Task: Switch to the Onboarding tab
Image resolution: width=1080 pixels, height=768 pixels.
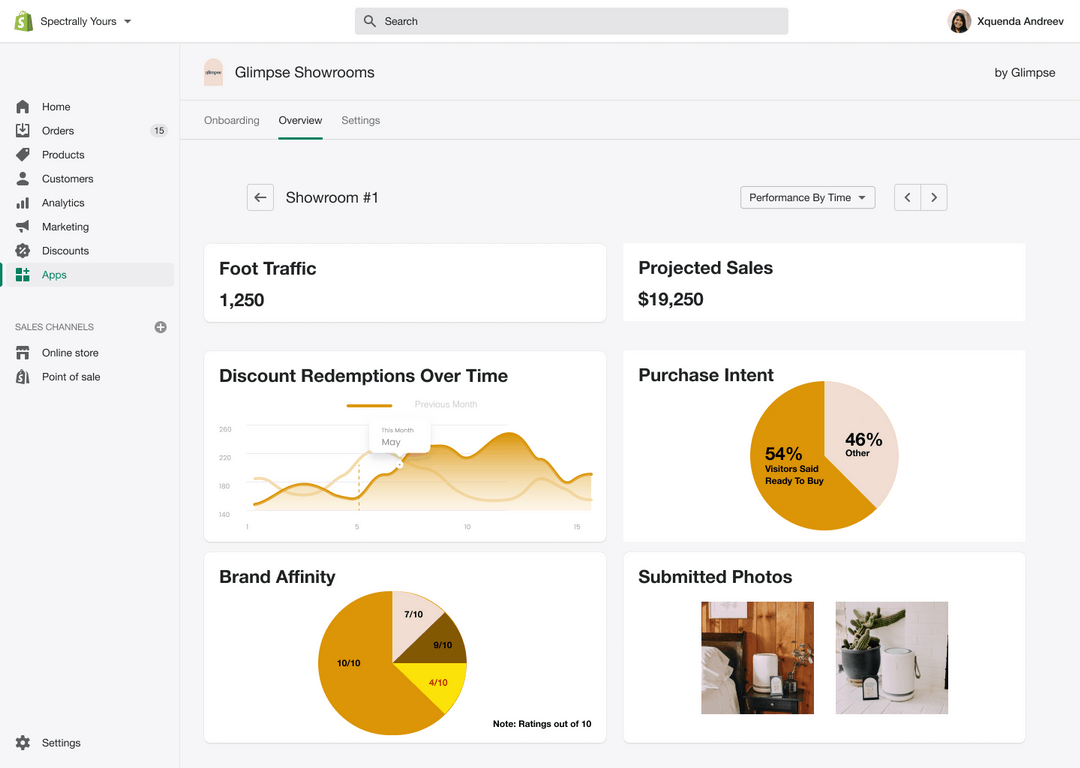Action: click(231, 120)
